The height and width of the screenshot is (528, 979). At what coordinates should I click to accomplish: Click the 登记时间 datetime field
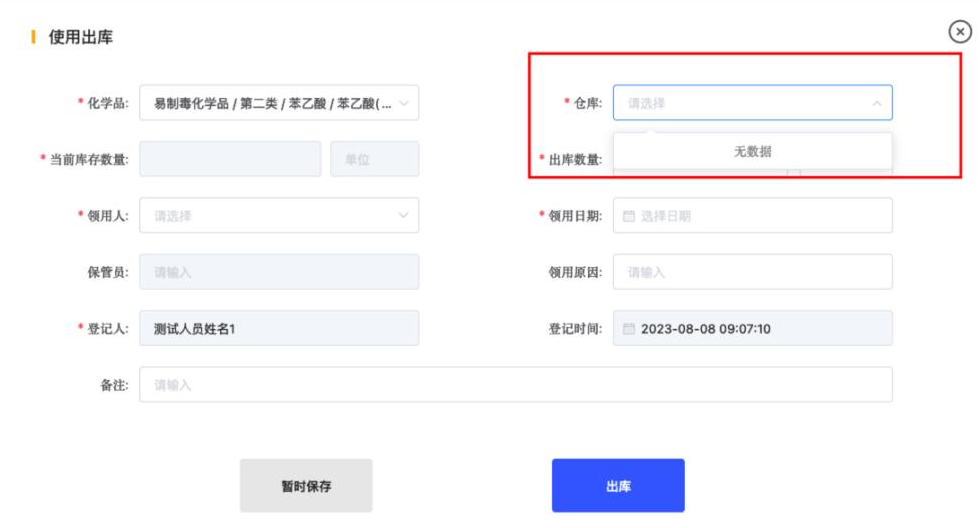tap(760, 329)
